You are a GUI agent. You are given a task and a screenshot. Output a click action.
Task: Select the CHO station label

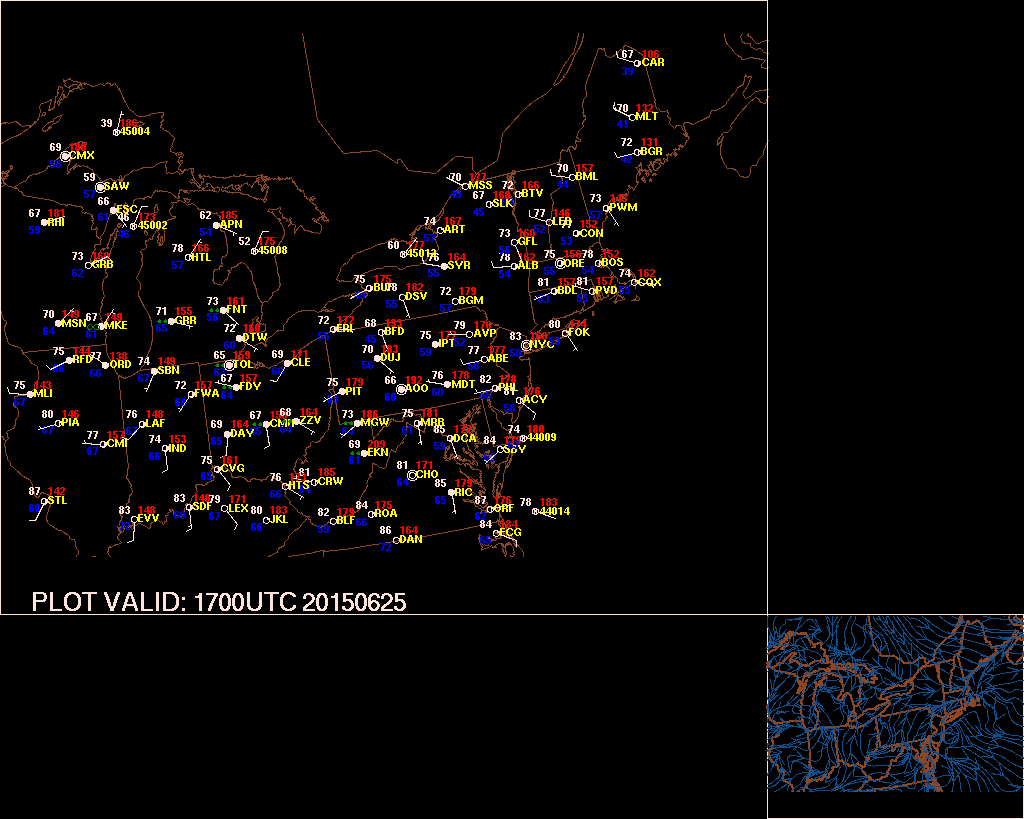click(x=426, y=475)
